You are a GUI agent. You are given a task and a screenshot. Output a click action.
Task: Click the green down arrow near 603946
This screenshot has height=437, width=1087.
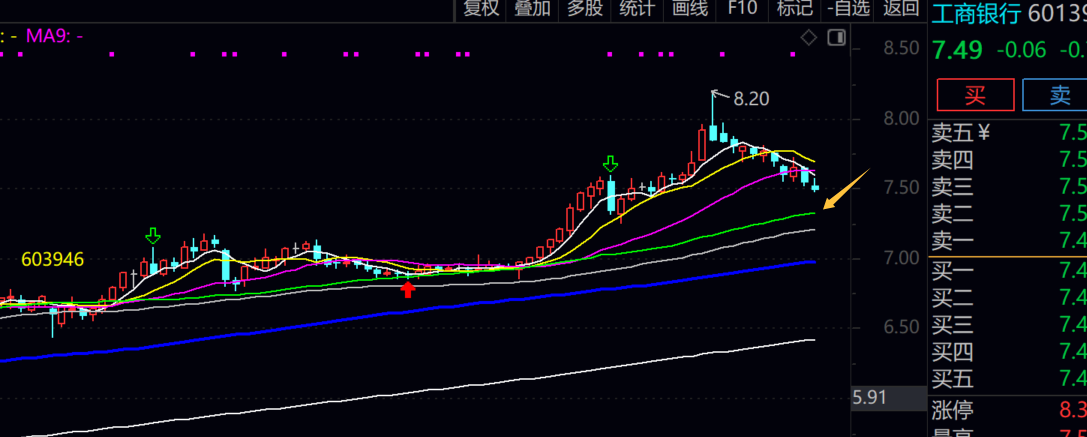pos(152,236)
